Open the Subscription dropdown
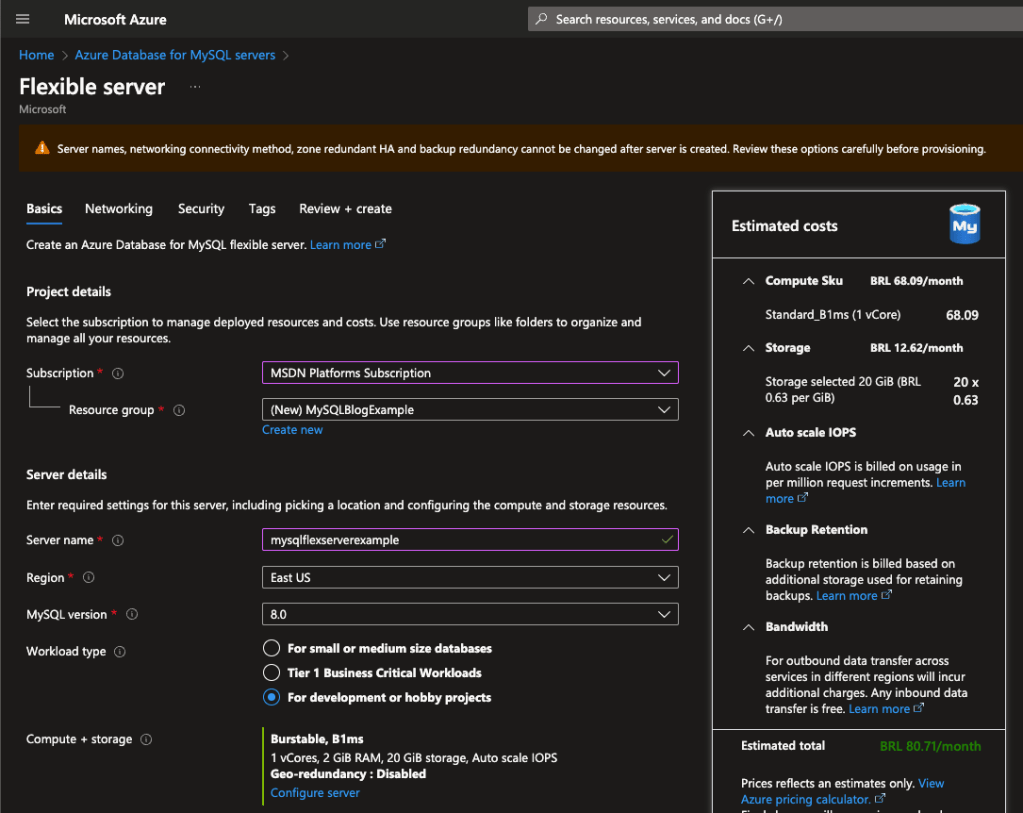 point(469,373)
